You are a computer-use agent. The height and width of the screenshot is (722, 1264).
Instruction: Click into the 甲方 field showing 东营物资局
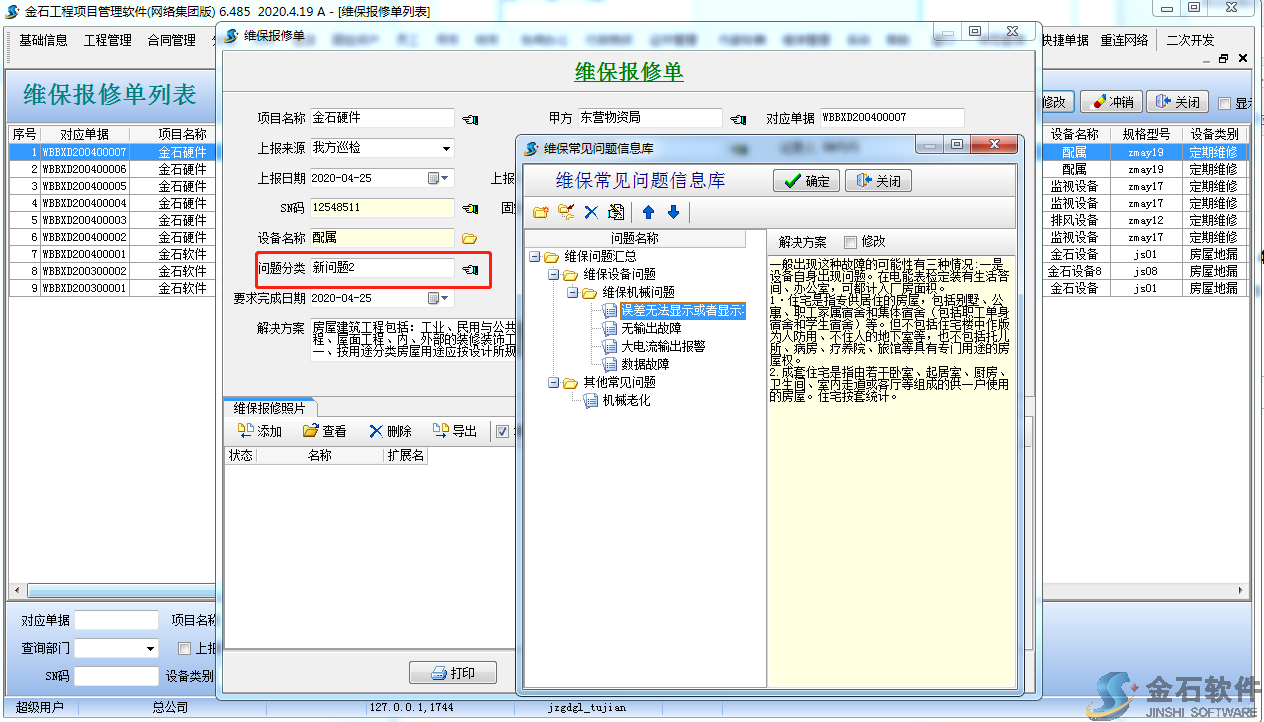click(x=650, y=118)
